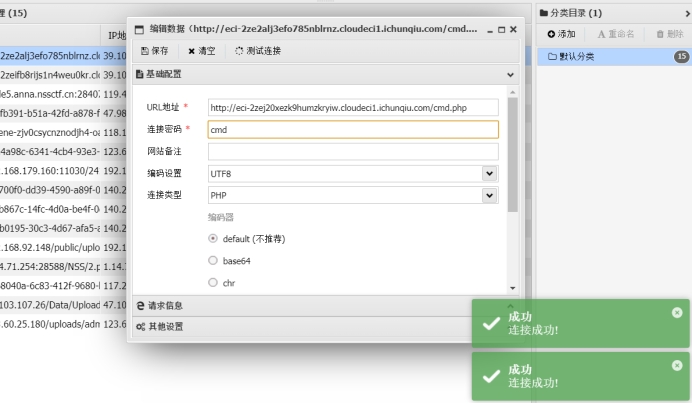This screenshot has height=404, width=692.
Task: Expand the 其他设置 section
Action: coord(326,327)
